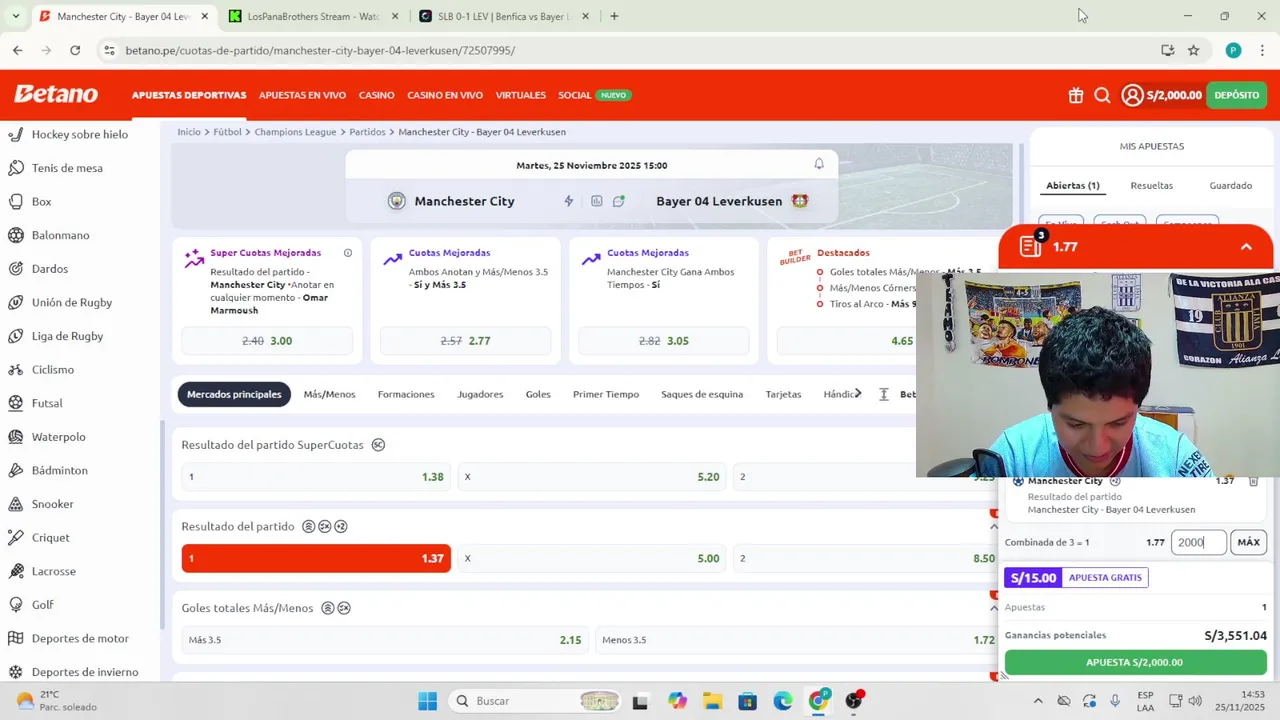
Task: Go to the Champions League breadcrumb
Action: click(x=295, y=132)
